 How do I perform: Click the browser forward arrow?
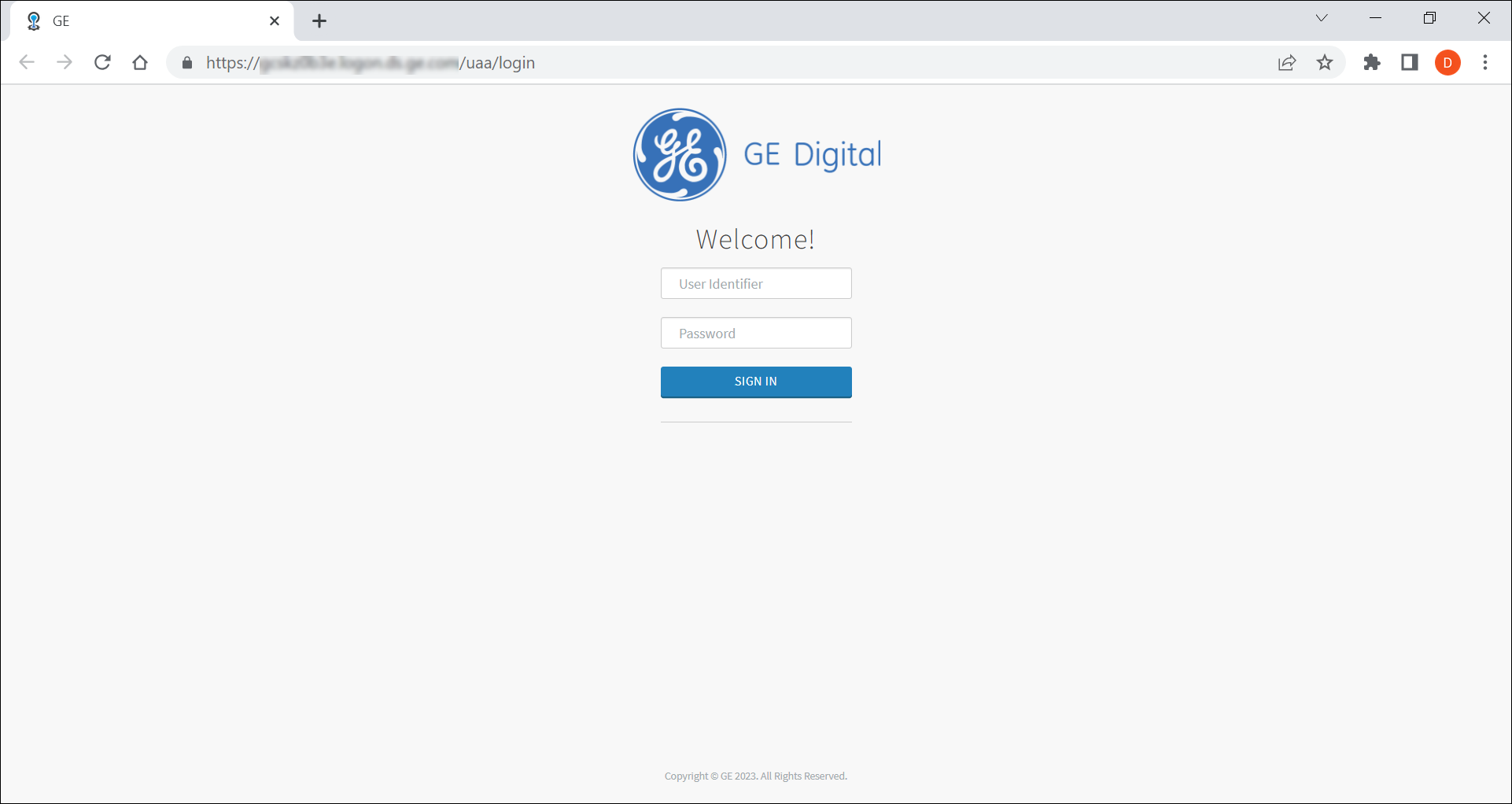tap(65, 63)
